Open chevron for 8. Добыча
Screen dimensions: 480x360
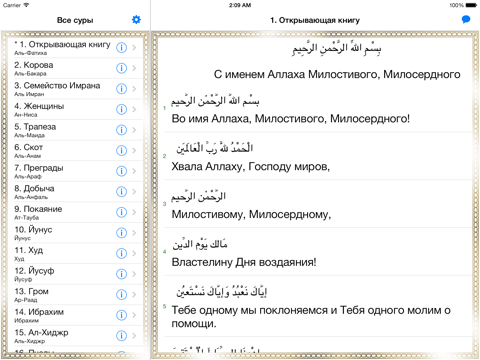(134, 192)
